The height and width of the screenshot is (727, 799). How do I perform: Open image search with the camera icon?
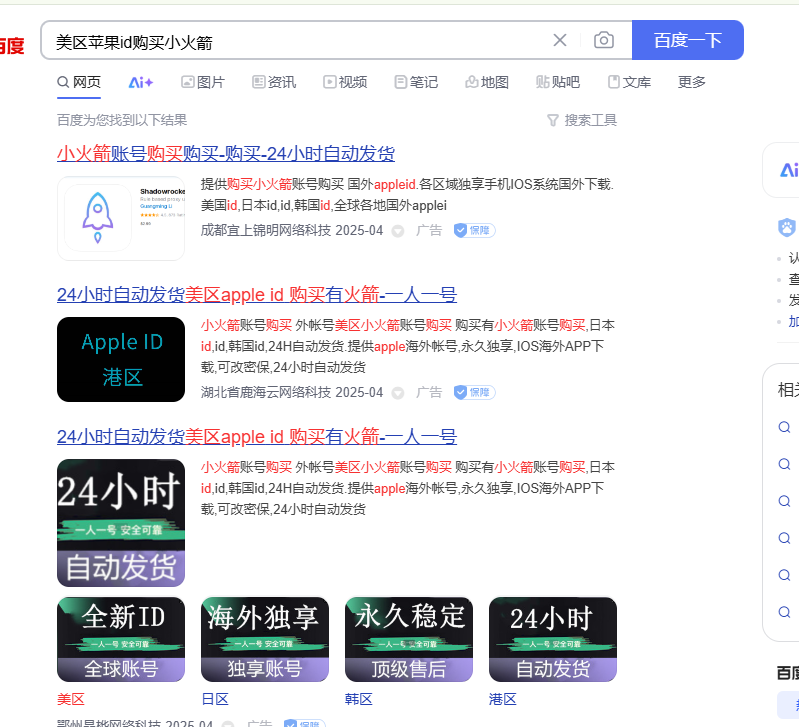click(603, 40)
